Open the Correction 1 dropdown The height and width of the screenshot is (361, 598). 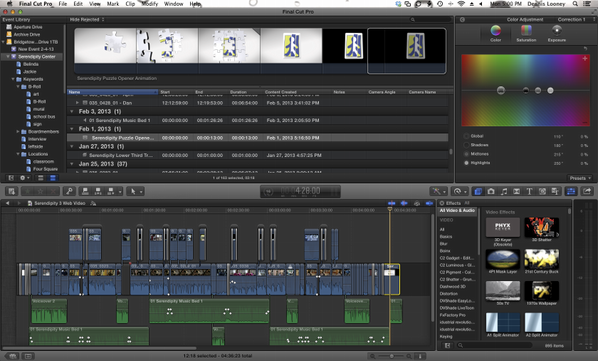(x=576, y=19)
